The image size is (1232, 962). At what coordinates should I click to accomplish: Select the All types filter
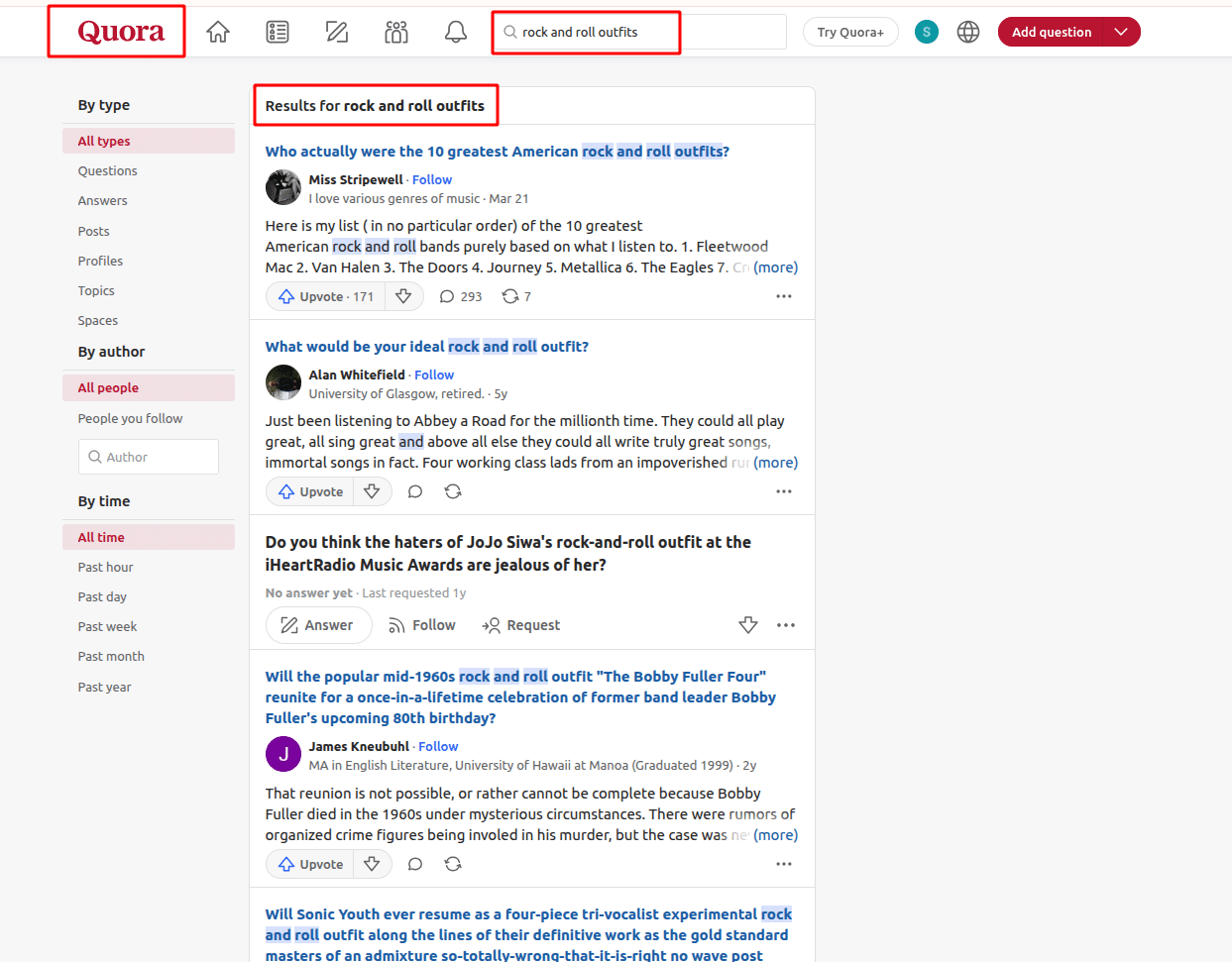coord(149,141)
